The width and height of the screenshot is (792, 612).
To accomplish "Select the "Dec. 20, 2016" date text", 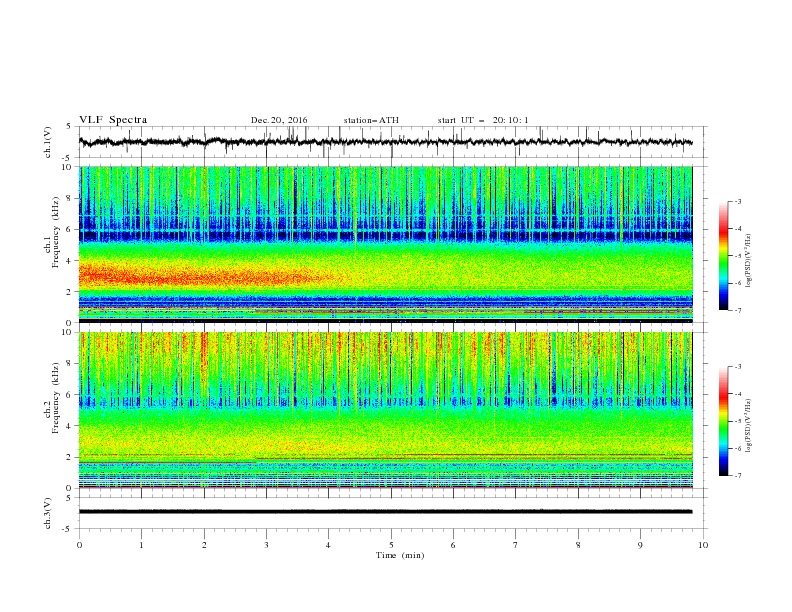I will pyautogui.click(x=279, y=120).
